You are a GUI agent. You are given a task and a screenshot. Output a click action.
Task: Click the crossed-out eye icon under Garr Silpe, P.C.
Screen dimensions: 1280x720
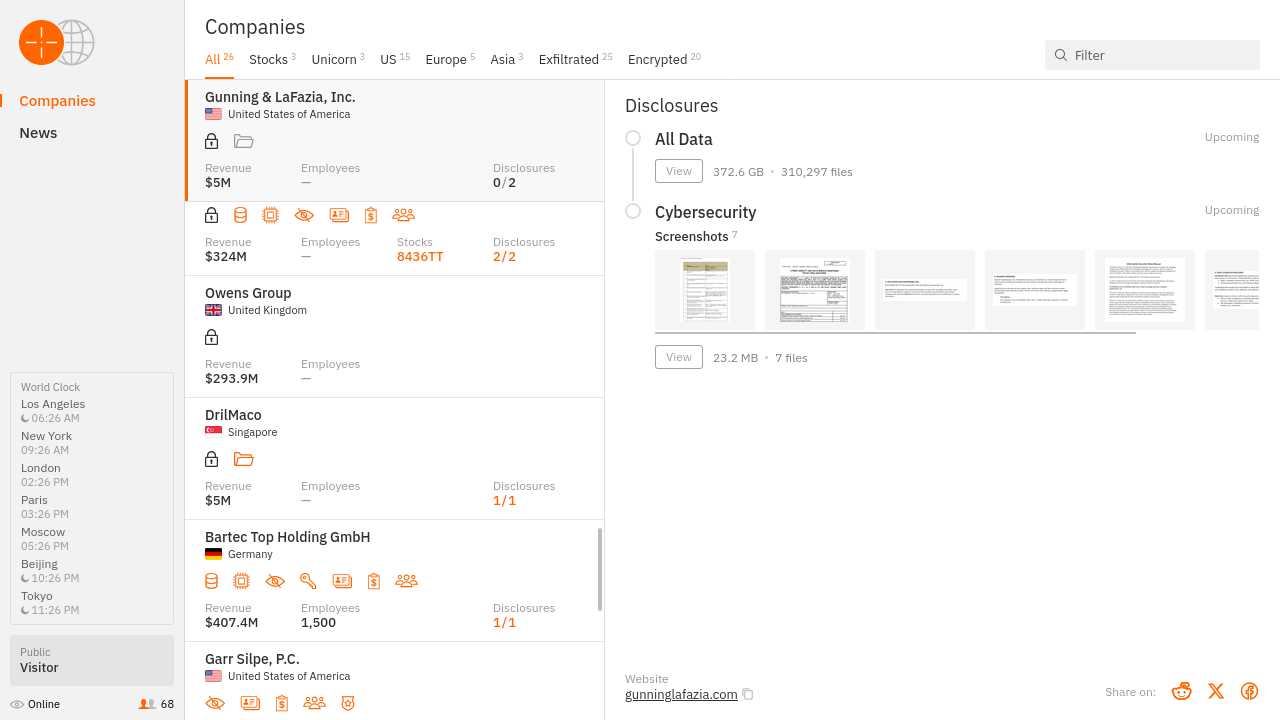point(215,703)
